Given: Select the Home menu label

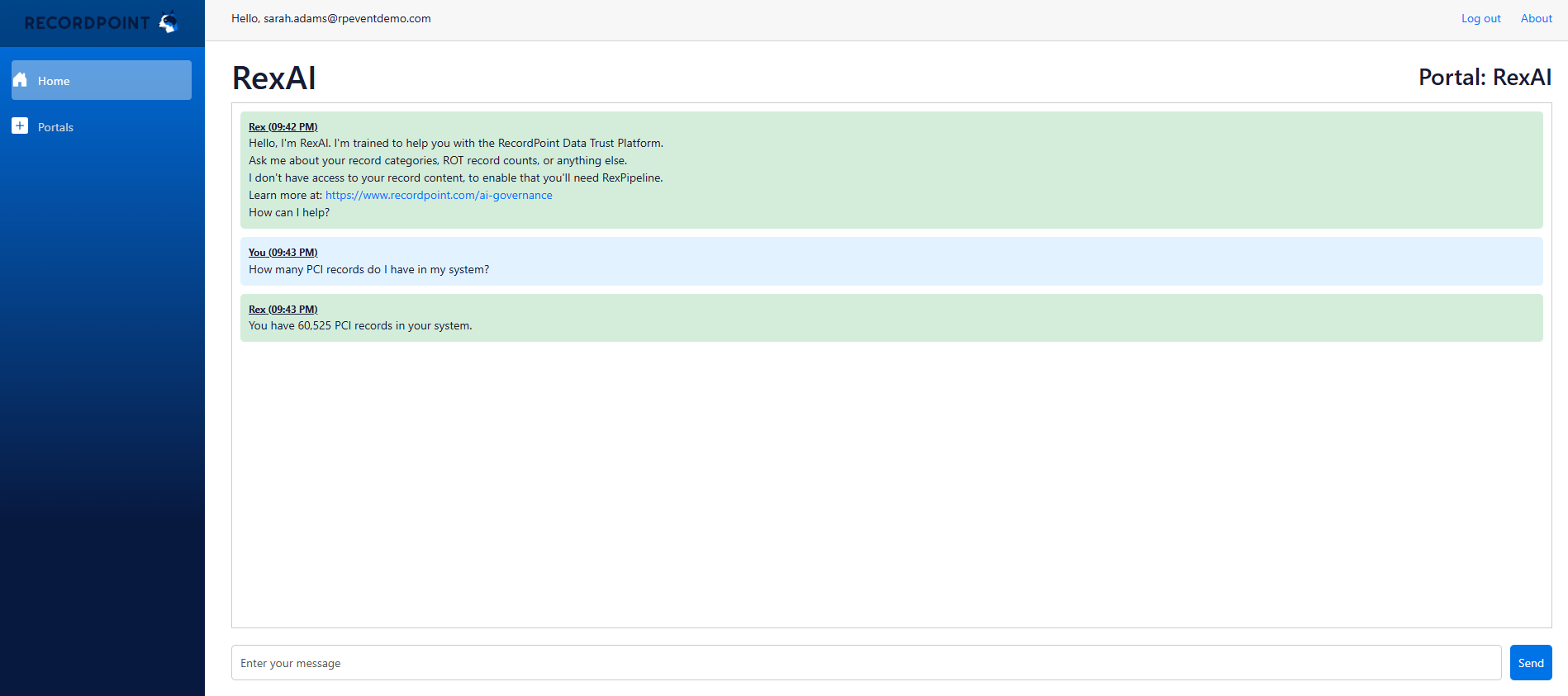Looking at the screenshot, I should click(54, 81).
